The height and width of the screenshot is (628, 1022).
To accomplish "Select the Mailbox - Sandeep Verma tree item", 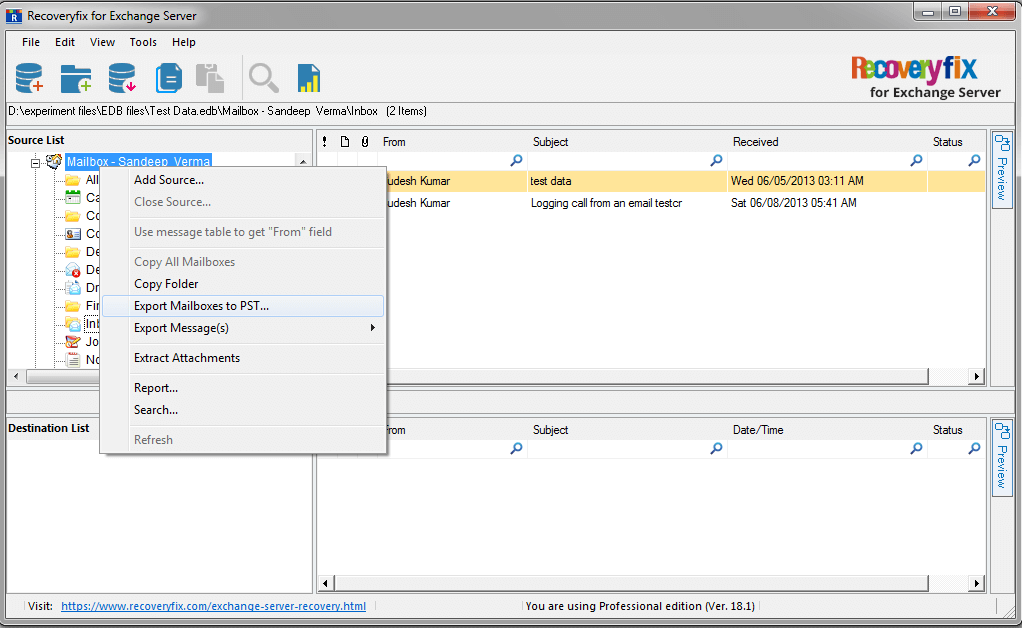I will point(138,162).
